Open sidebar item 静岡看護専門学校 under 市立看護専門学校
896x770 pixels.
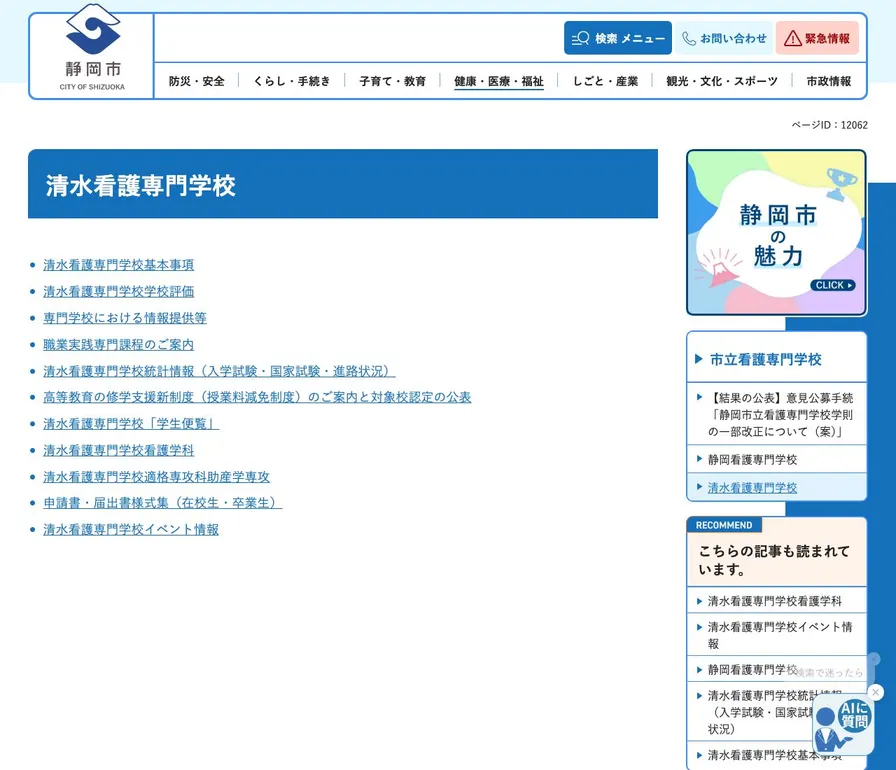[x=777, y=459]
